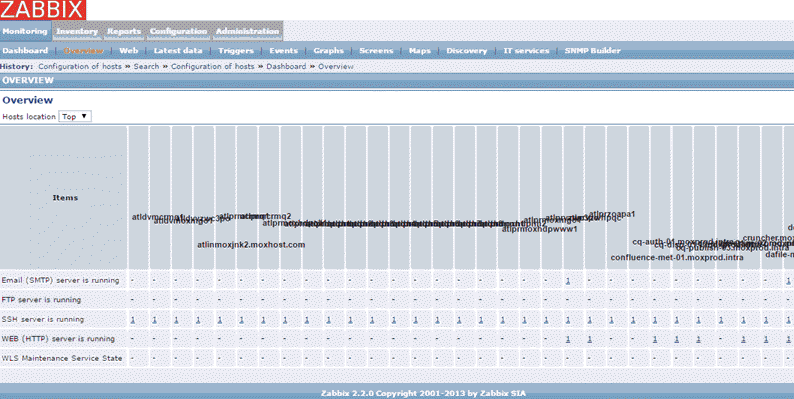Image resolution: width=794 pixels, height=399 pixels.
Task: Switch to the Inventory tab
Action: point(77,31)
